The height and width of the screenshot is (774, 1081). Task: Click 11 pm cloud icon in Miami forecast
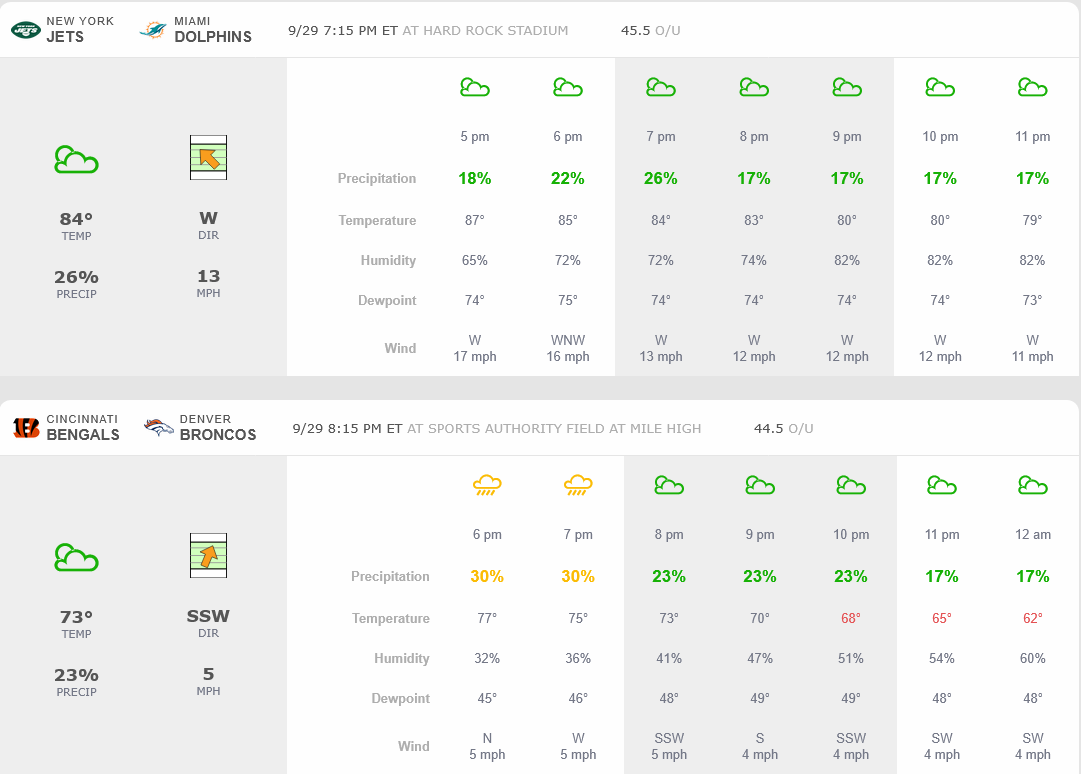coord(1032,88)
